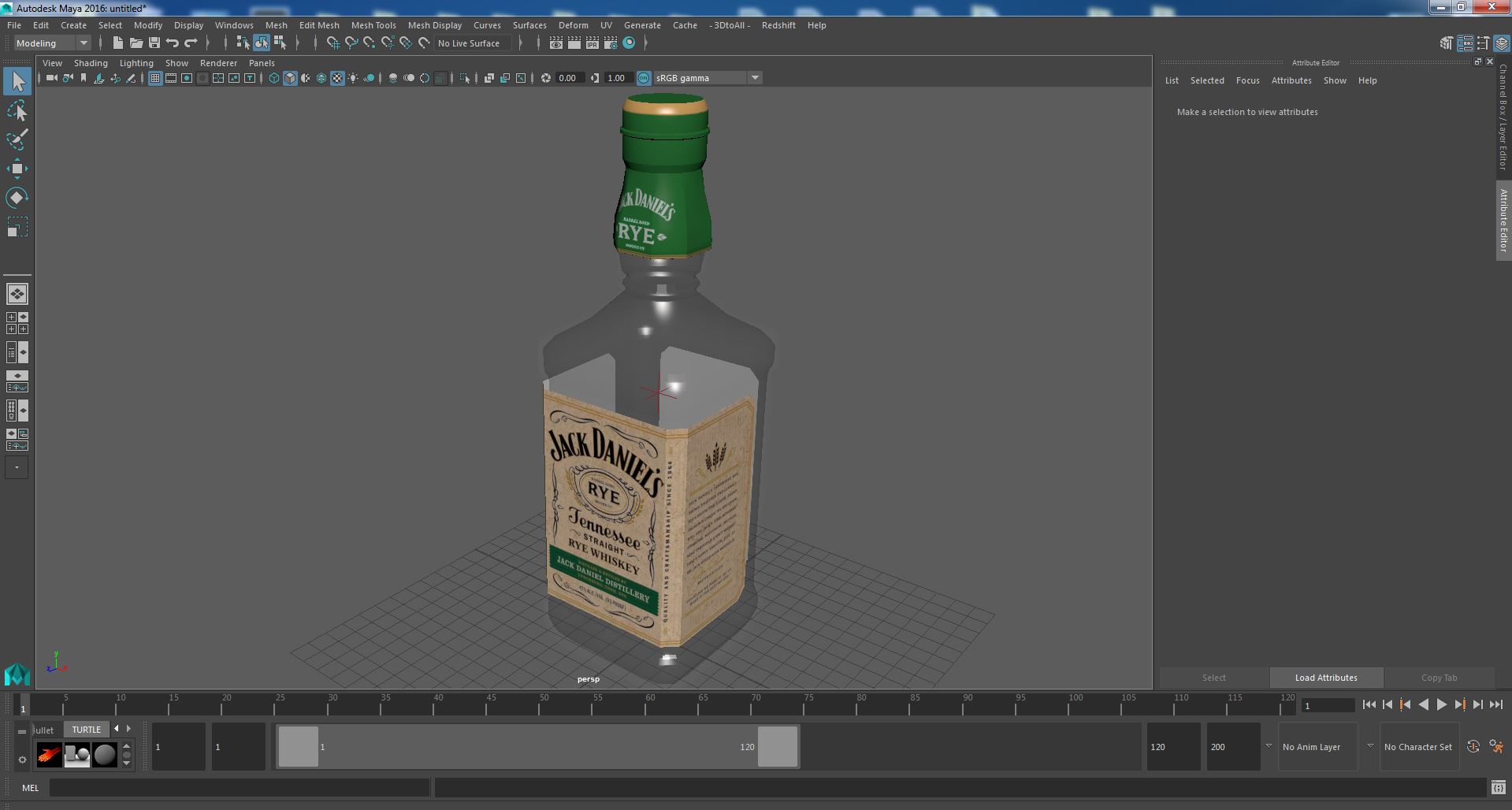This screenshot has width=1512, height=810.
Task: Open the Mesh Tools menu
Action: [x=373, y=25]
